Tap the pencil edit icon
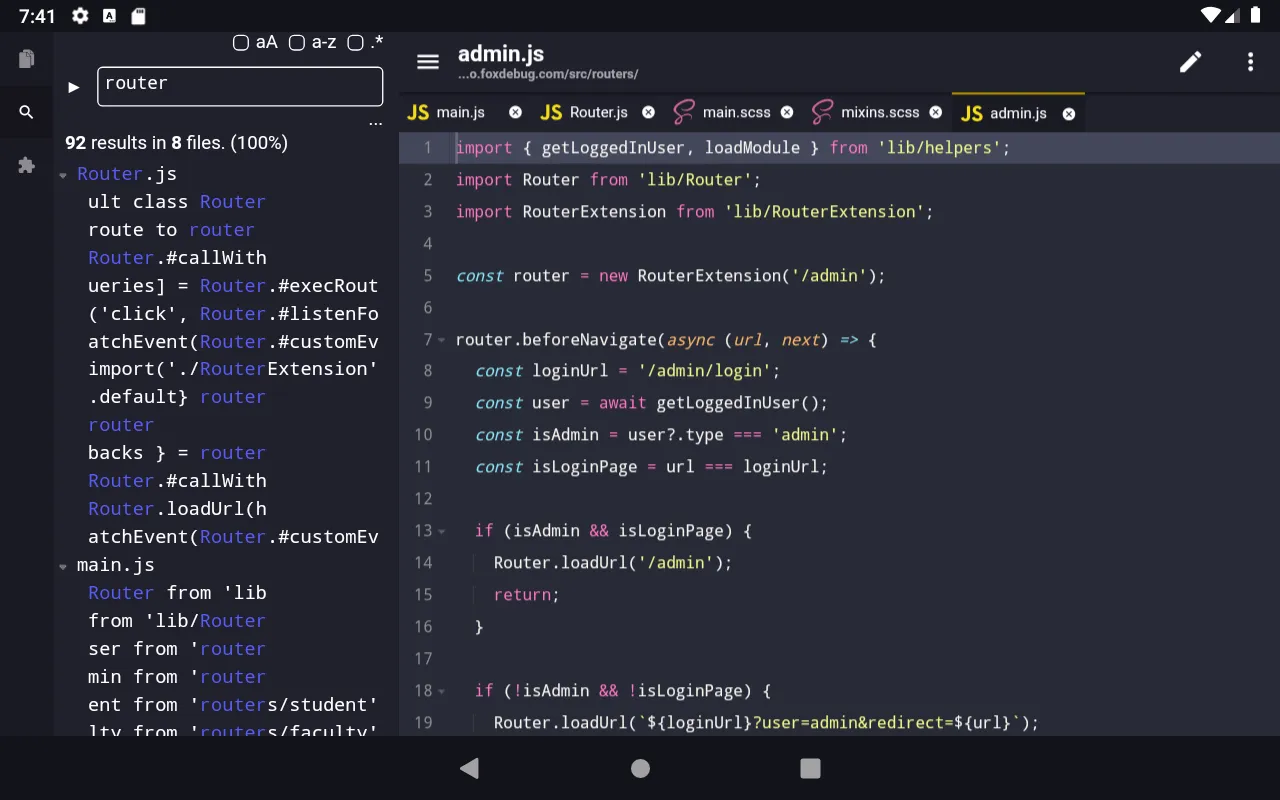Screen dimensions: 1280x800 tap(1190, 62)
